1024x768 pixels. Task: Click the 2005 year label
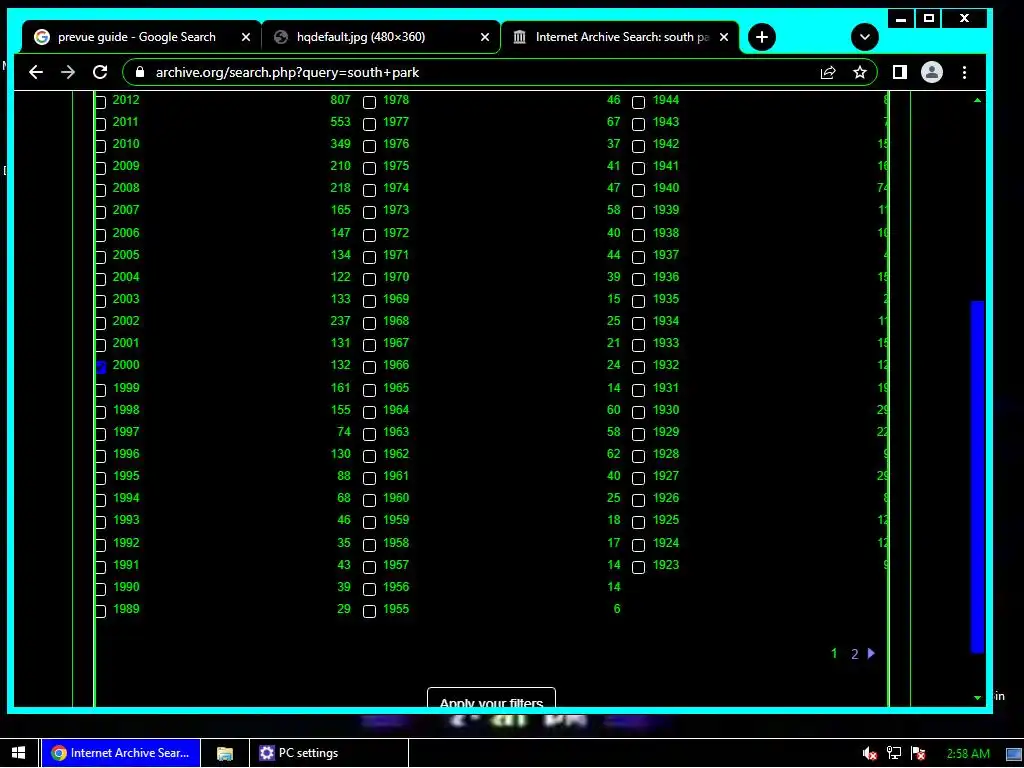(x=126, y=255)
